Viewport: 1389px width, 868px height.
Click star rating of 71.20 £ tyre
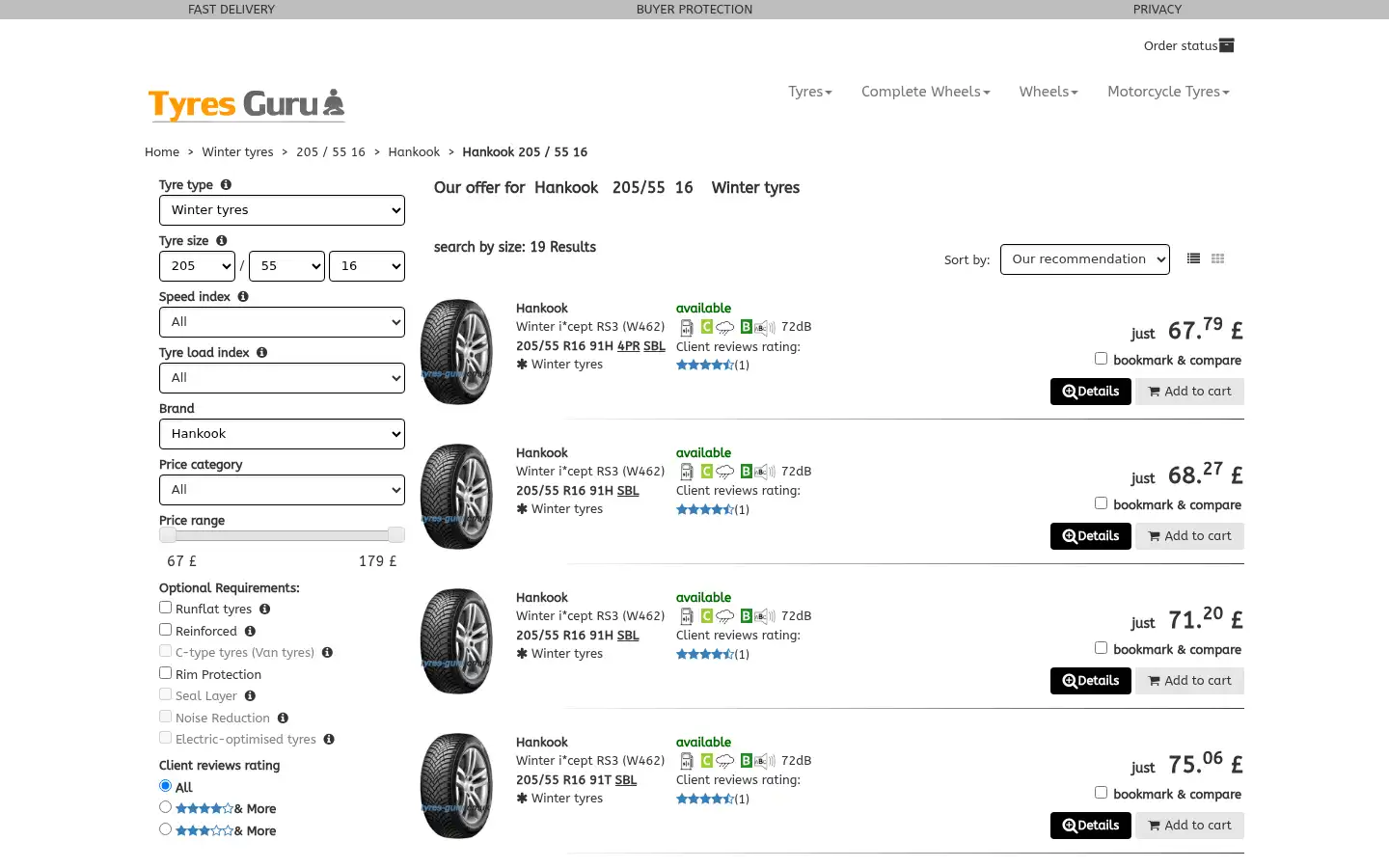pos(705,654)
